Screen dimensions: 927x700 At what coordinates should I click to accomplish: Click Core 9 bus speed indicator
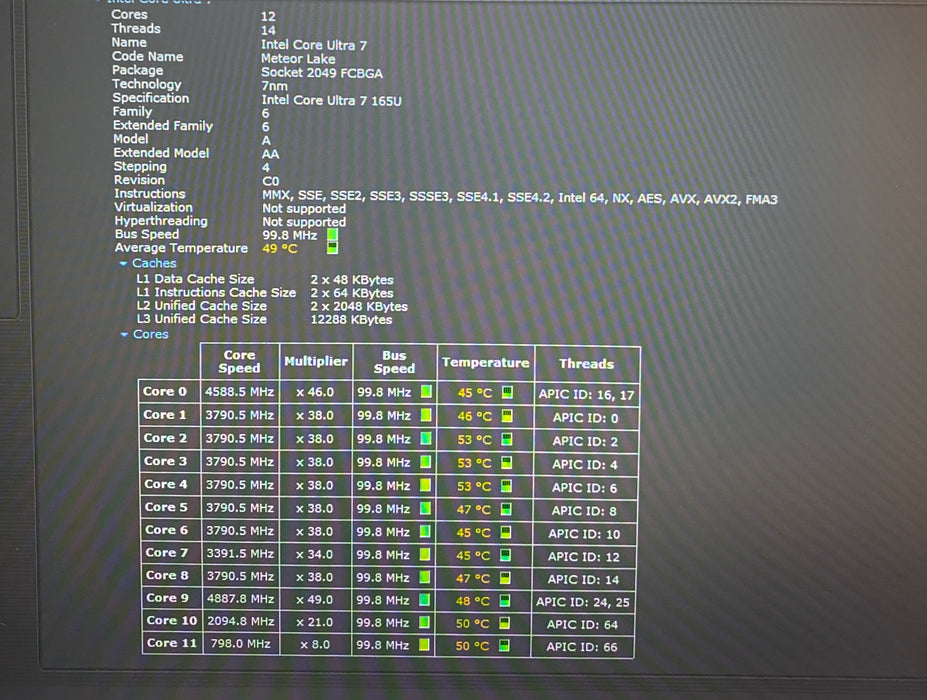tap(424, 599)
